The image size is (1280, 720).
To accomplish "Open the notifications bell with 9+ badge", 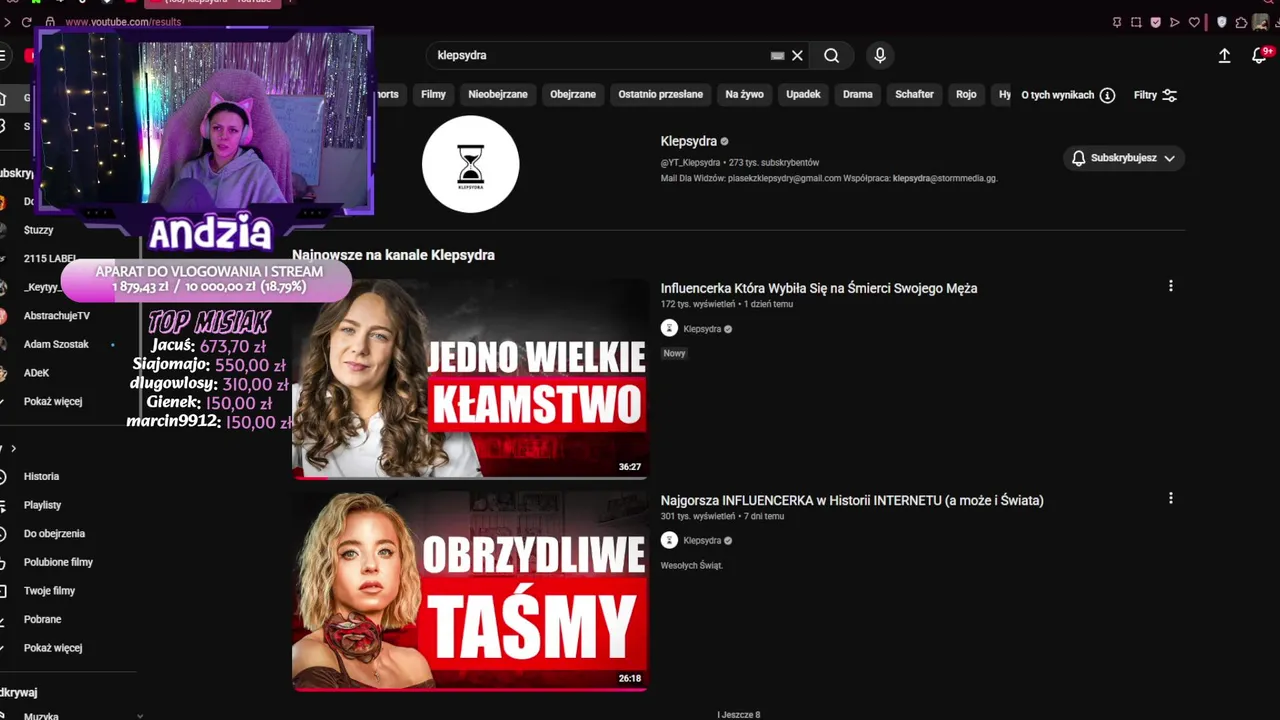I will click(x=1260, y=56).
